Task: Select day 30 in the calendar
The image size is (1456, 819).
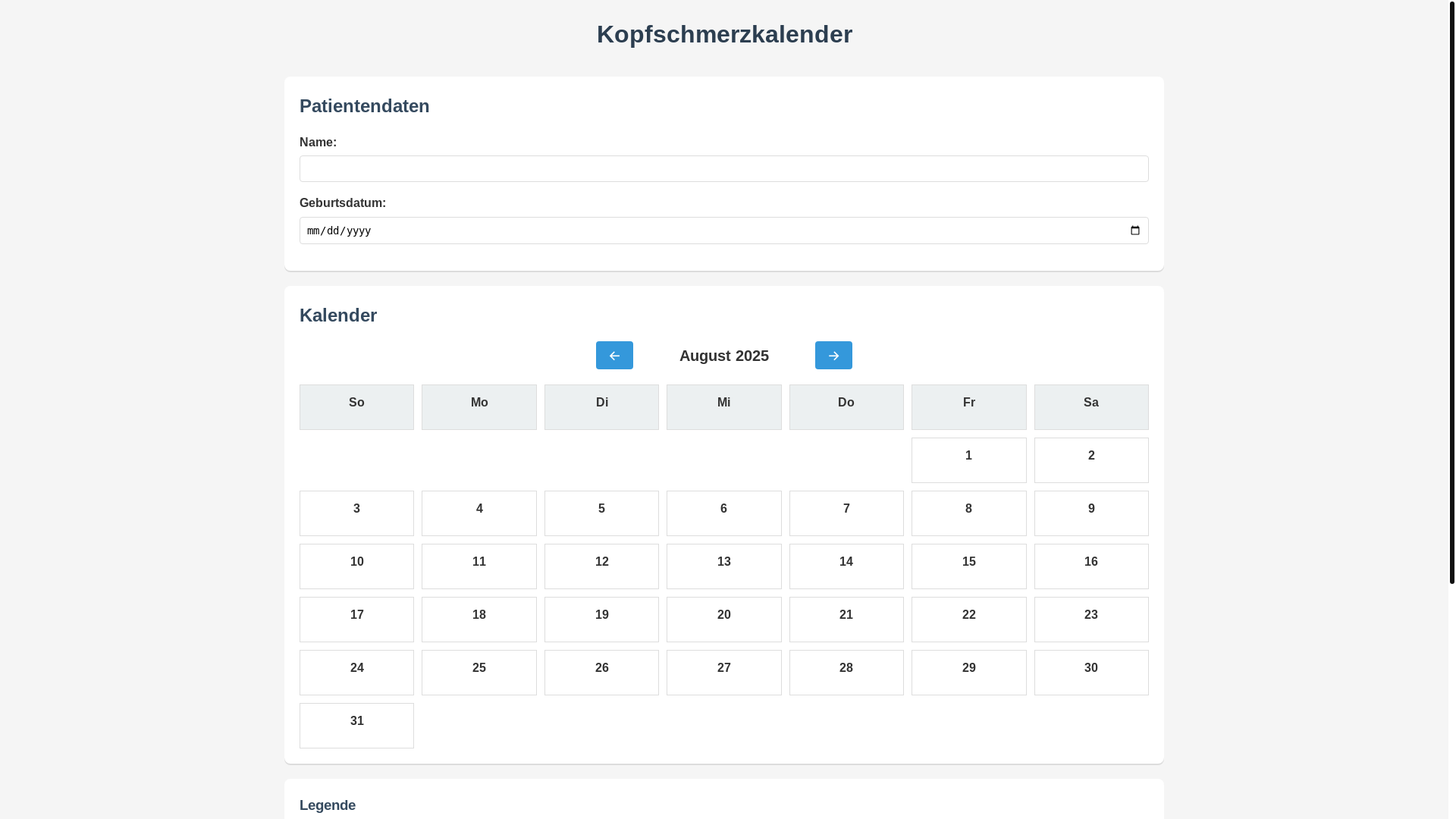Action: coord(1091,673)
